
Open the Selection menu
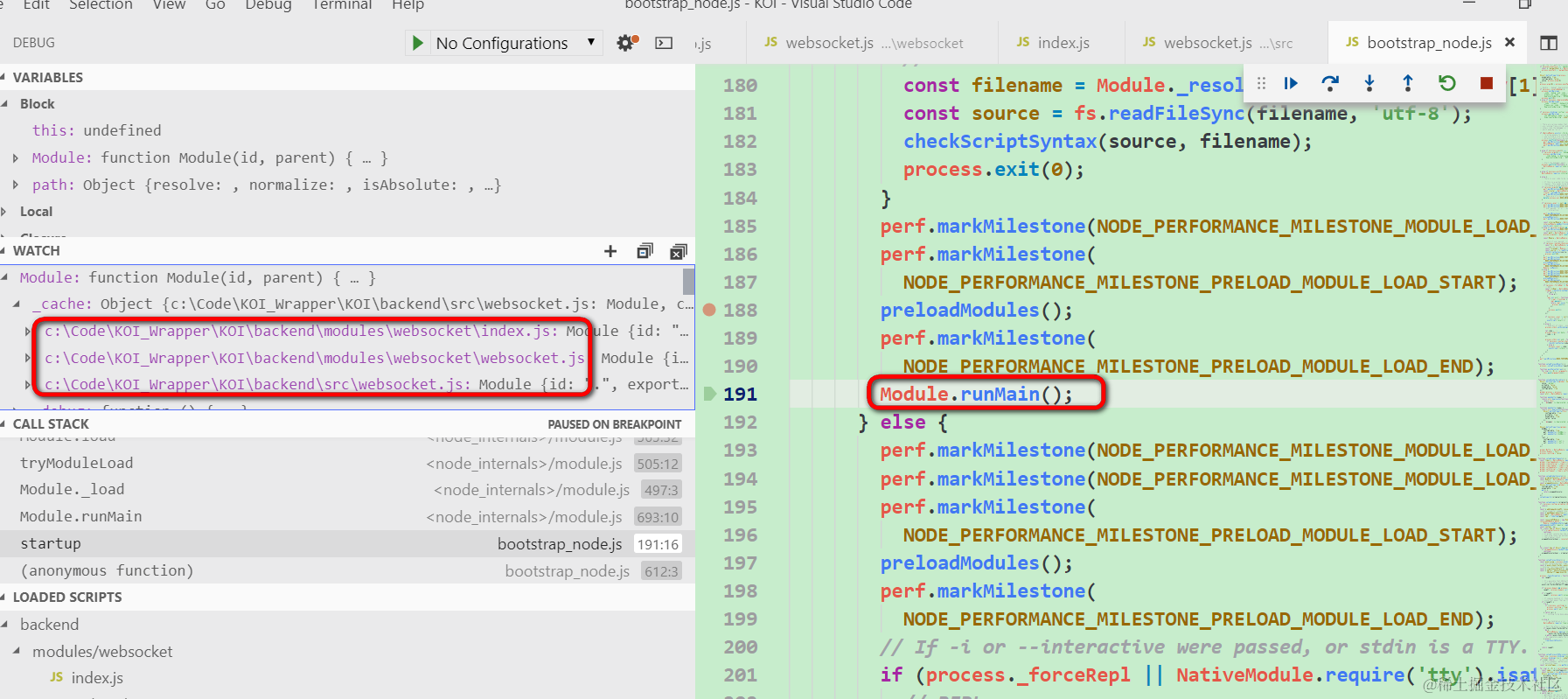tap(101, 5)
